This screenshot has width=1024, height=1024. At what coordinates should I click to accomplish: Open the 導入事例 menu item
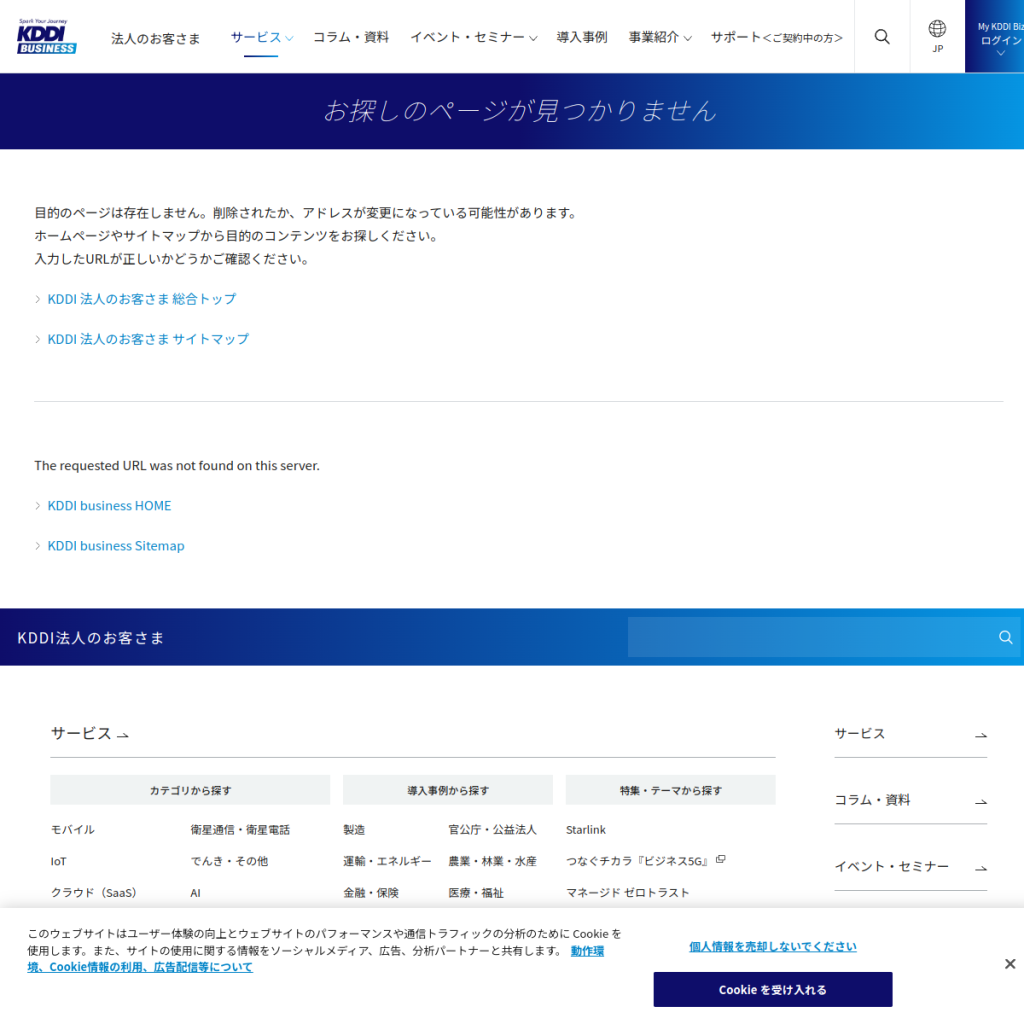coord(581,38)
